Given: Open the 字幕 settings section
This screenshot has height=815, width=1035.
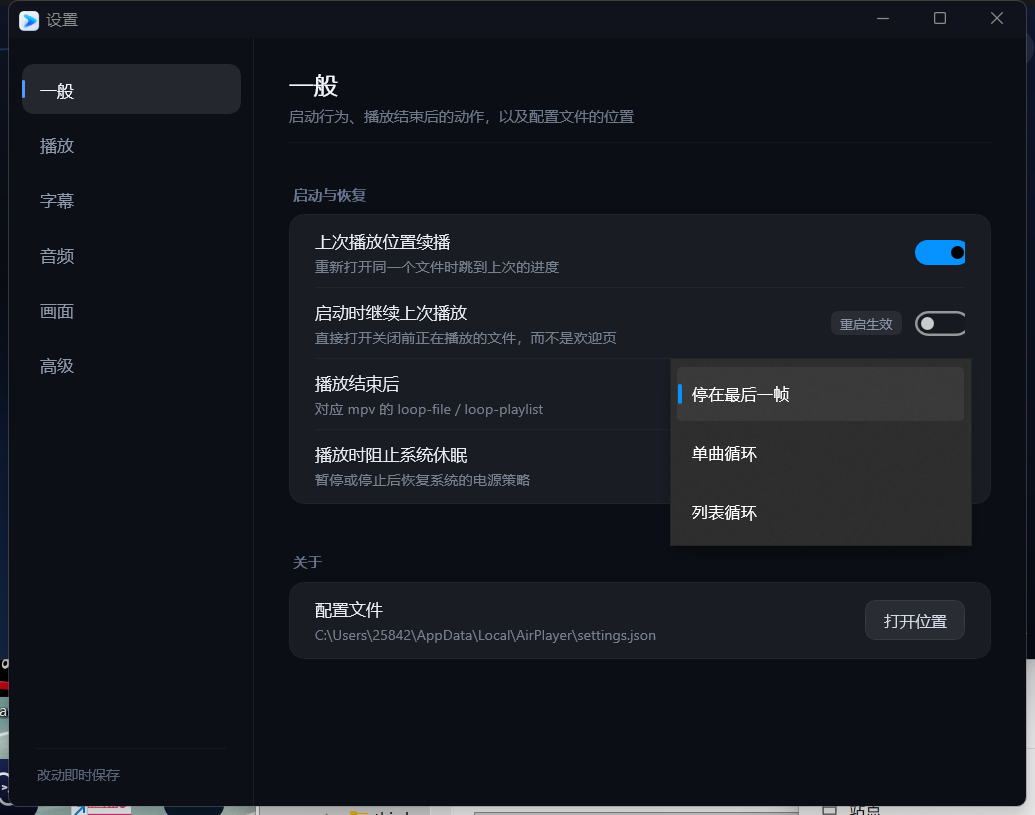Looking at the screenshot, I should coord(131,201).
